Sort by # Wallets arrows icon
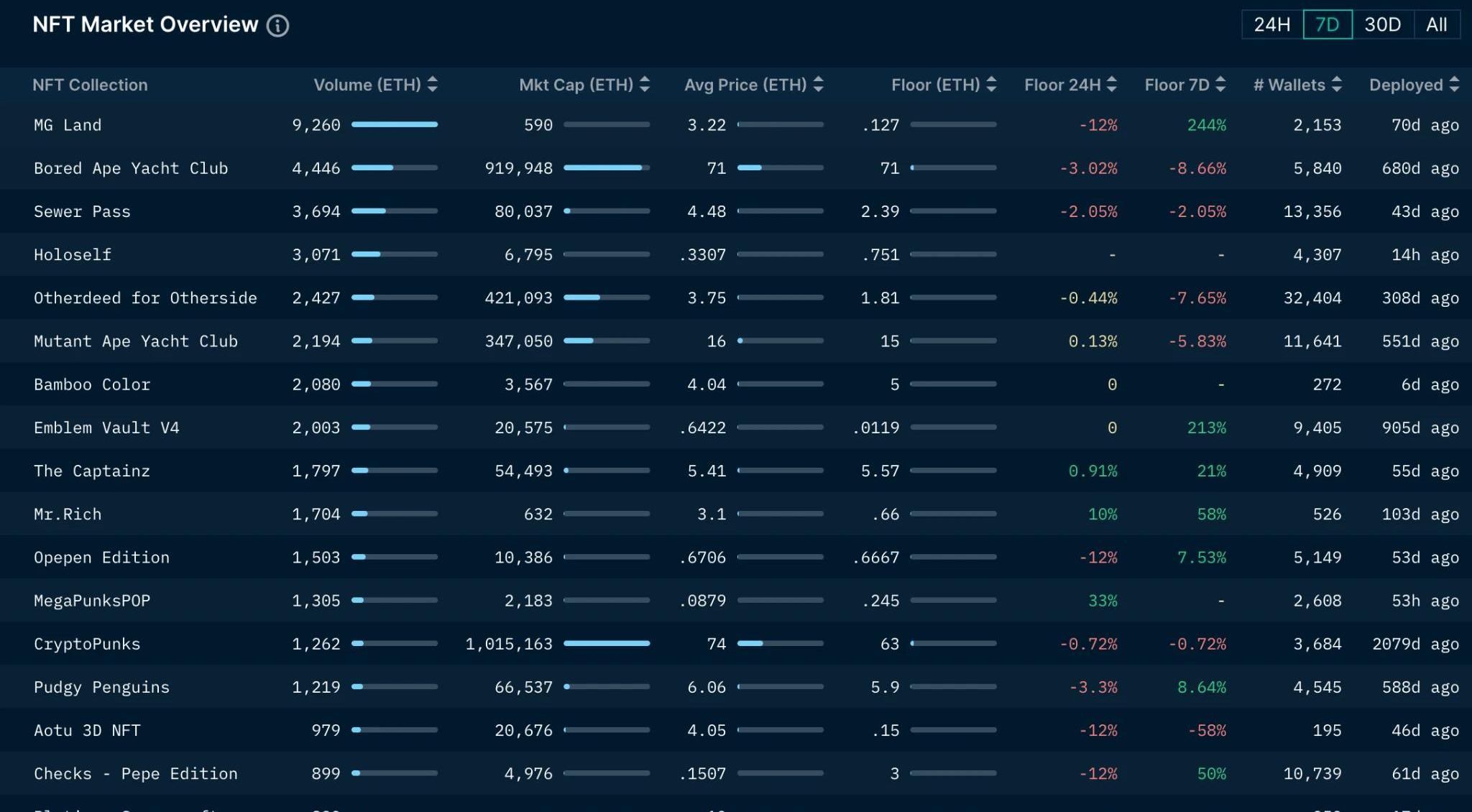 click(x=1336, y=85)
